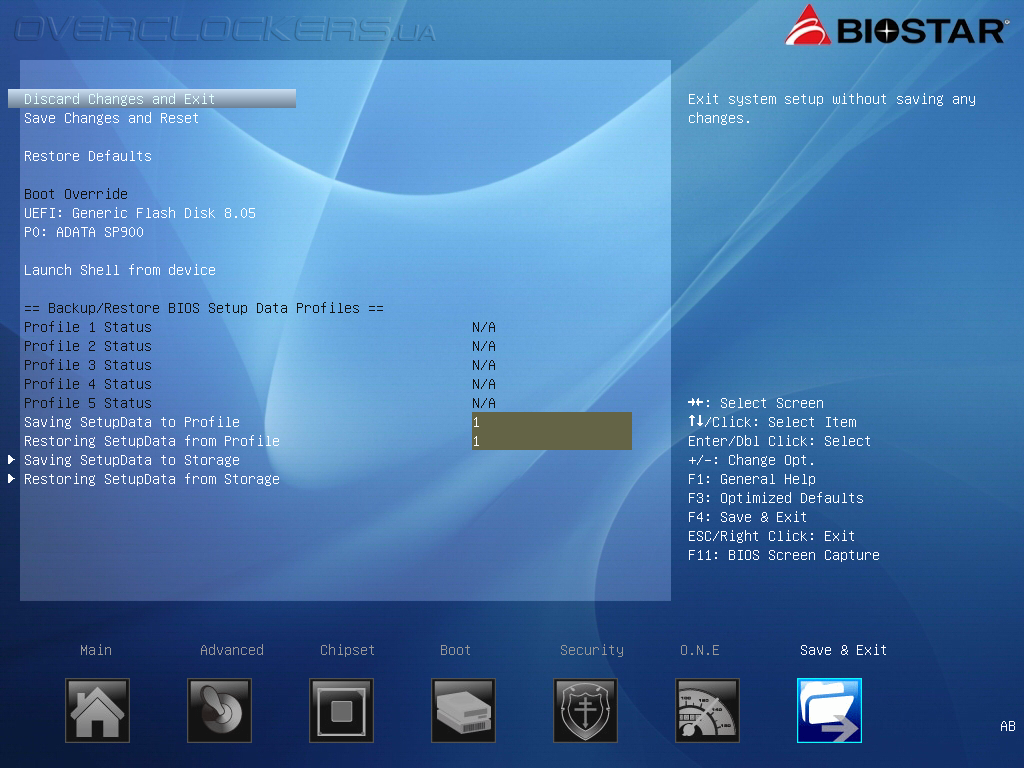
Task: Select Restore Defaults option
Action: 88,156
